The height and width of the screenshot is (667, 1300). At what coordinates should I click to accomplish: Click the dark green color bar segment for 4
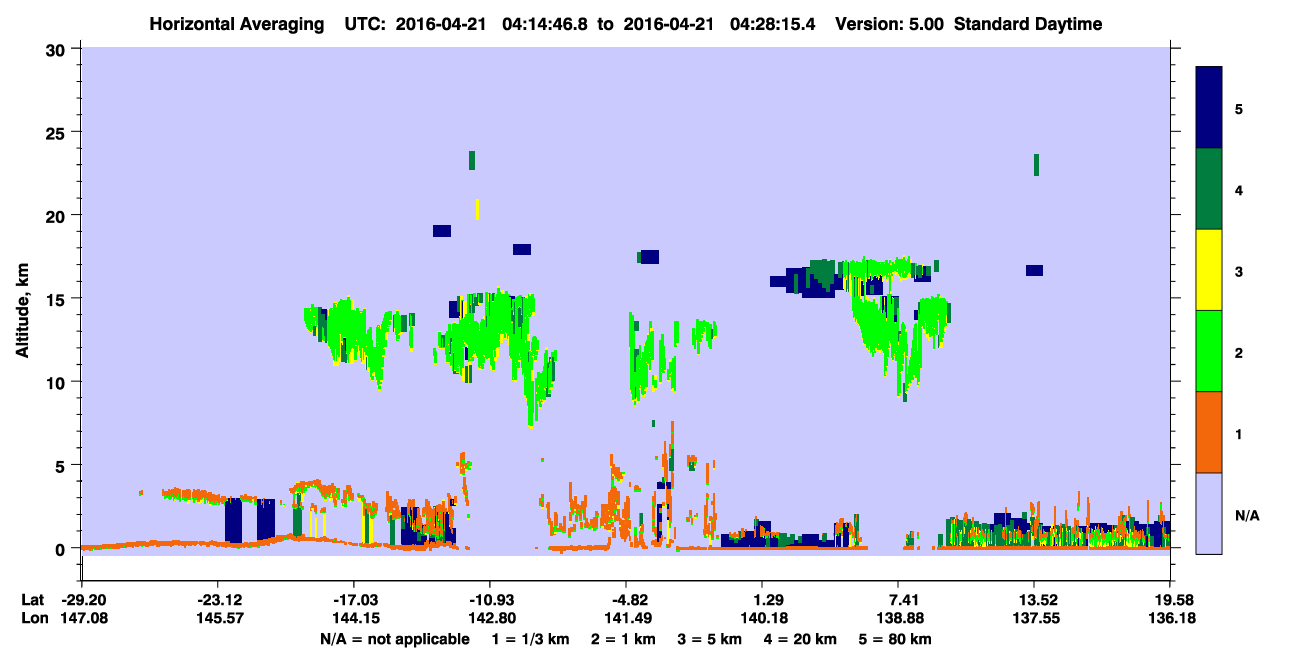pyautogui.click(x=1209, y=189)
